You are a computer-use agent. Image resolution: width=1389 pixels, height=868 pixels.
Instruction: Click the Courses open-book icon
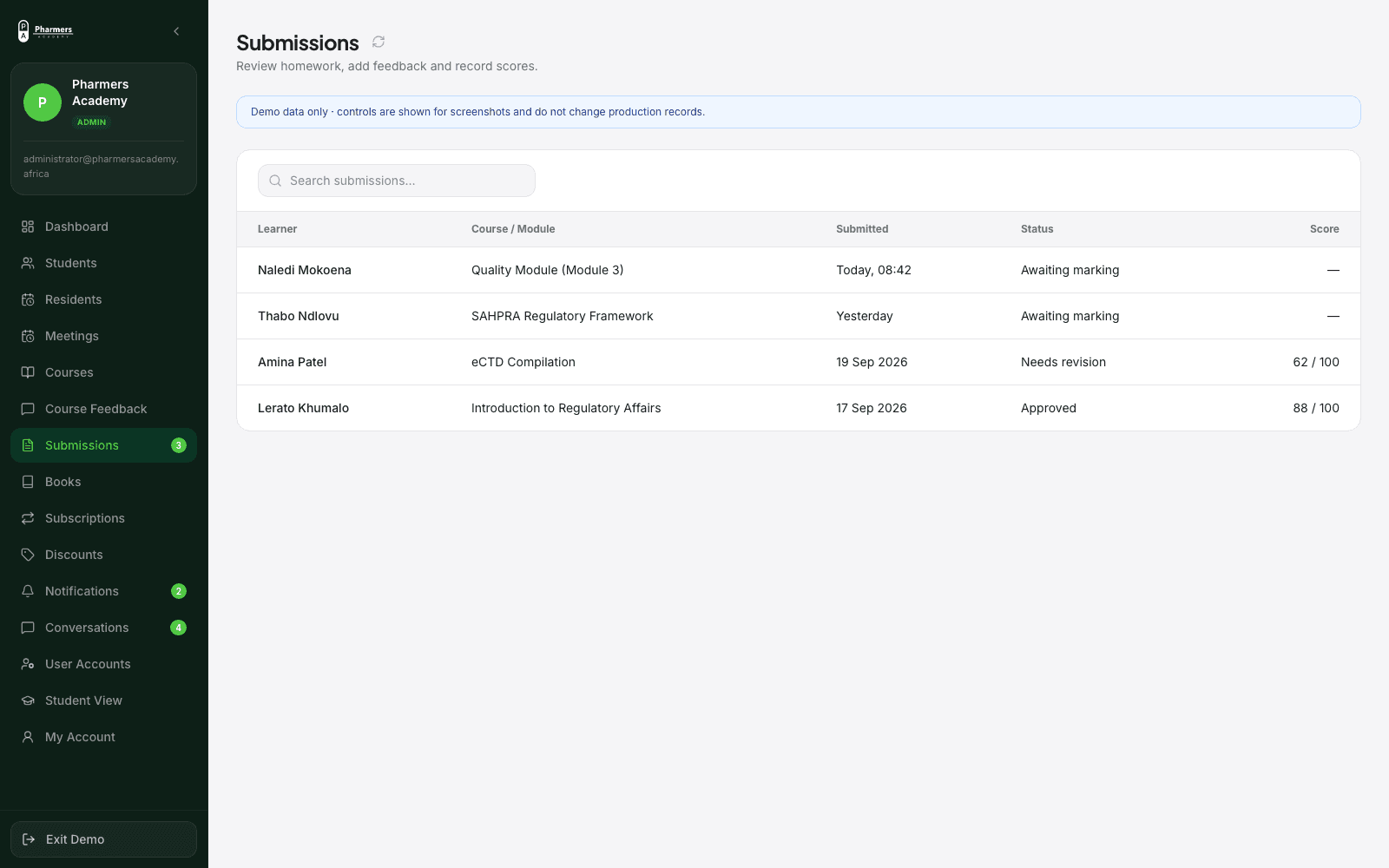pos(28,372)
